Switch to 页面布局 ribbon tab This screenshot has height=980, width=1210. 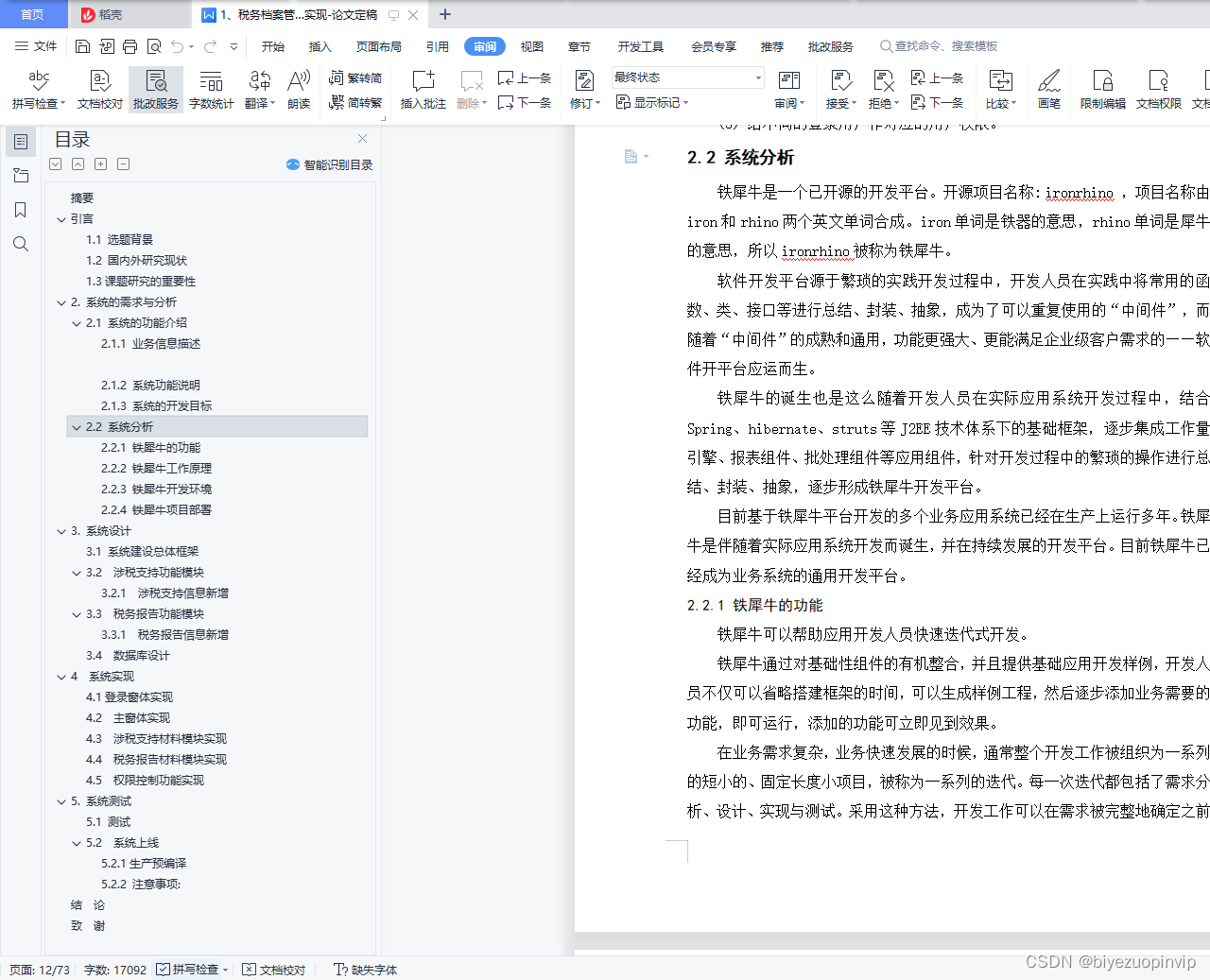[379, 46]
